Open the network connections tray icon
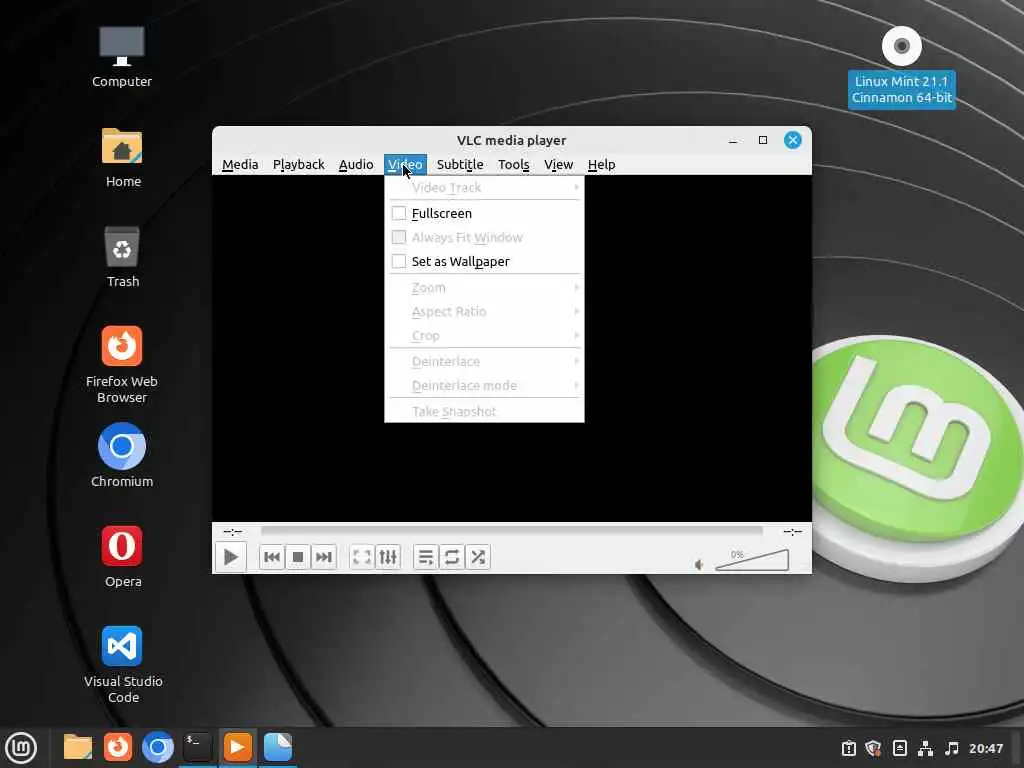 point(925,748)
